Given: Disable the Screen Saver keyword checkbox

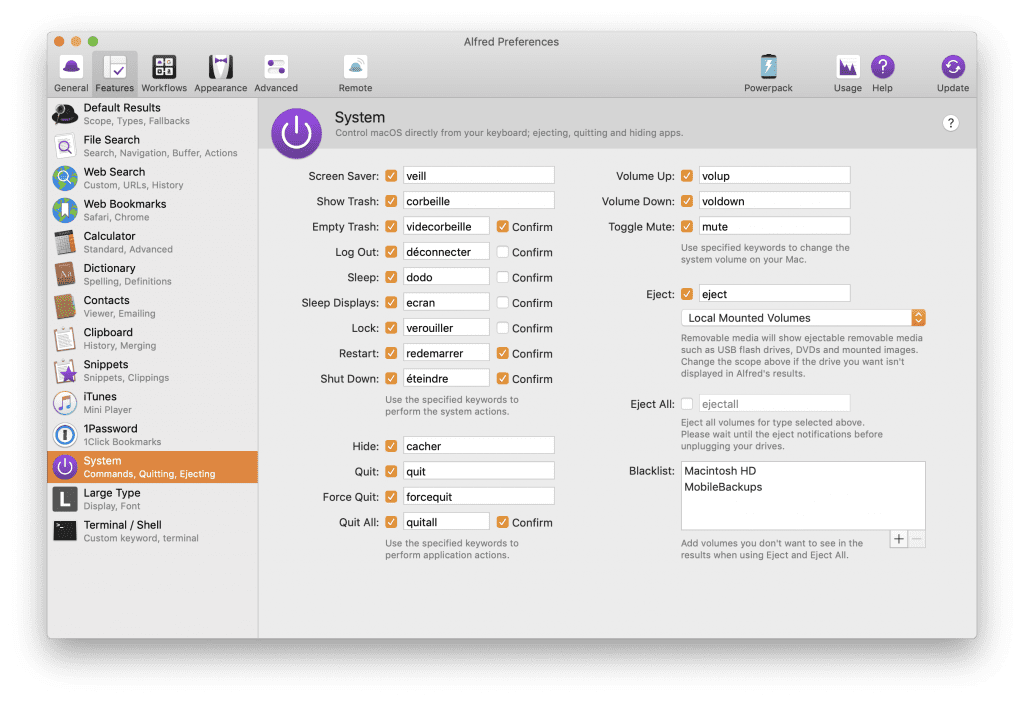Looking at the screenshot, I should [x=391, y=176].
